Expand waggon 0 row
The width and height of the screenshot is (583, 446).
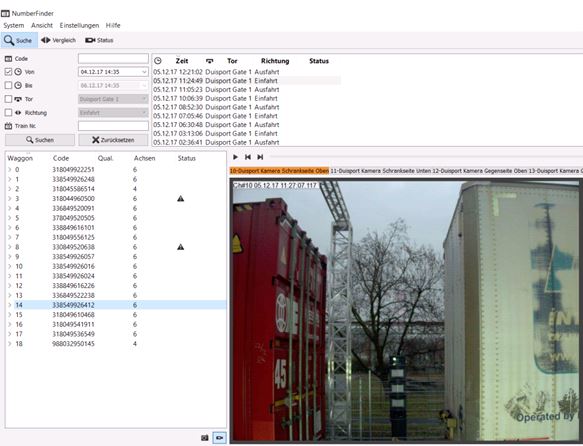coord(10,169)
